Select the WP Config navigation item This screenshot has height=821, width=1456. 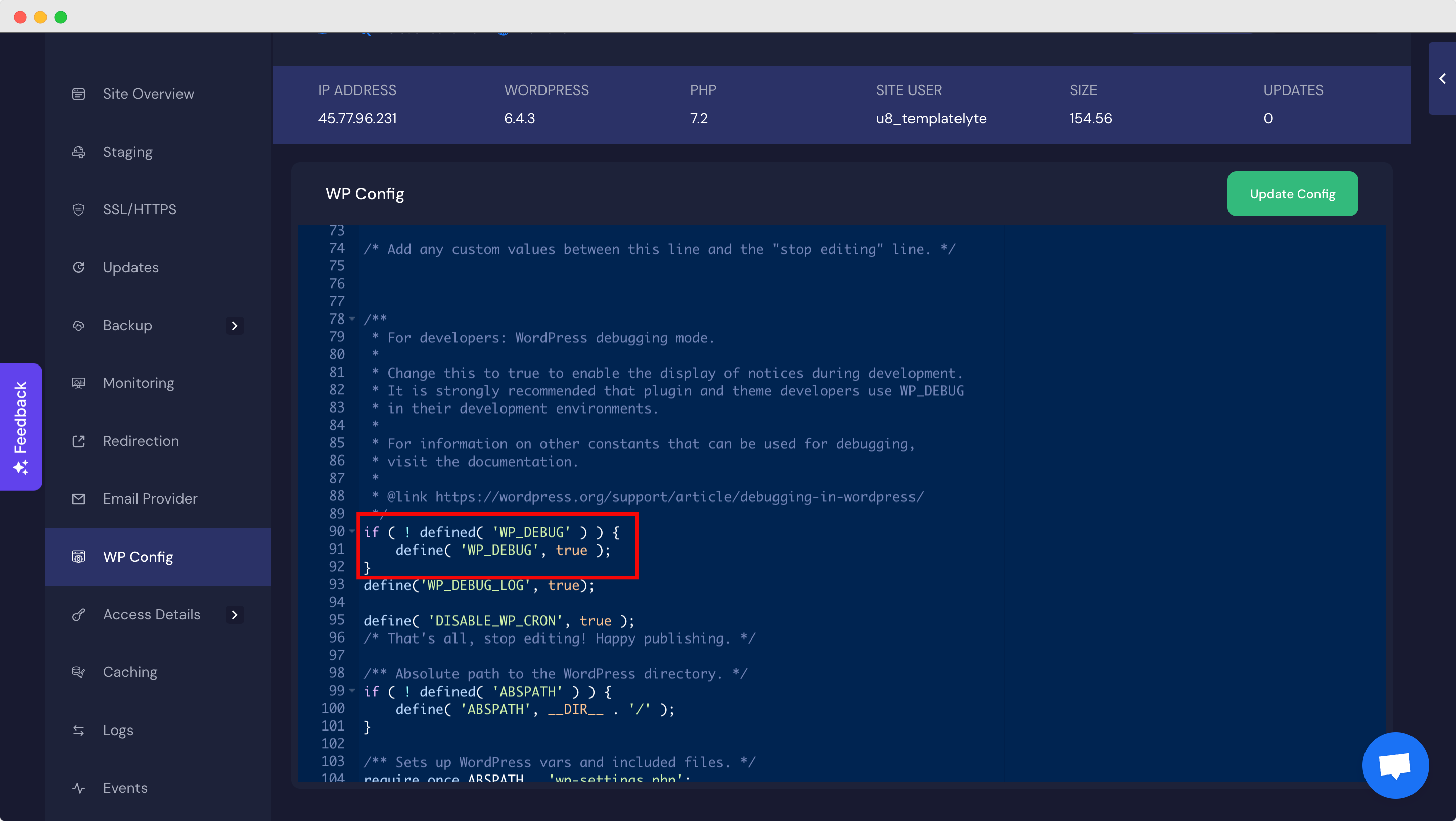tap(138, 557)
